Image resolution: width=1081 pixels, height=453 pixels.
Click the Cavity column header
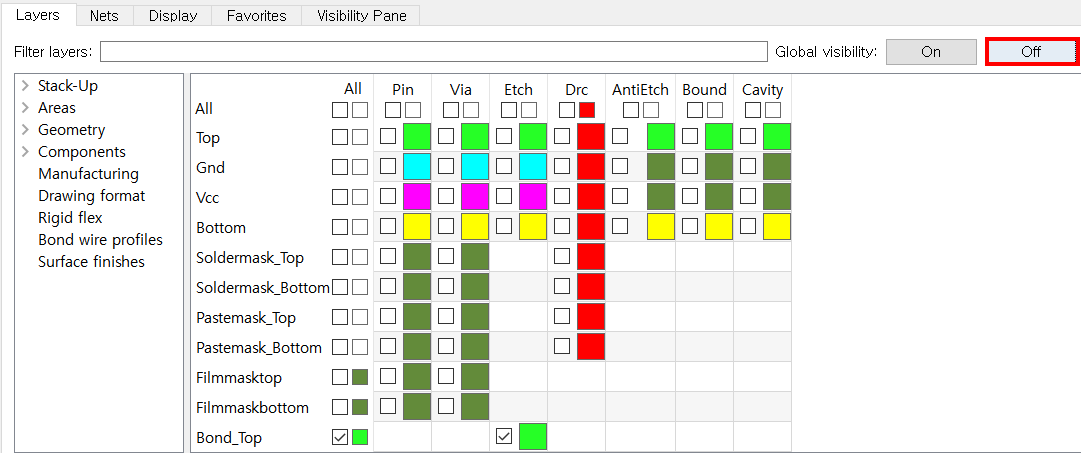coord(762,90)
